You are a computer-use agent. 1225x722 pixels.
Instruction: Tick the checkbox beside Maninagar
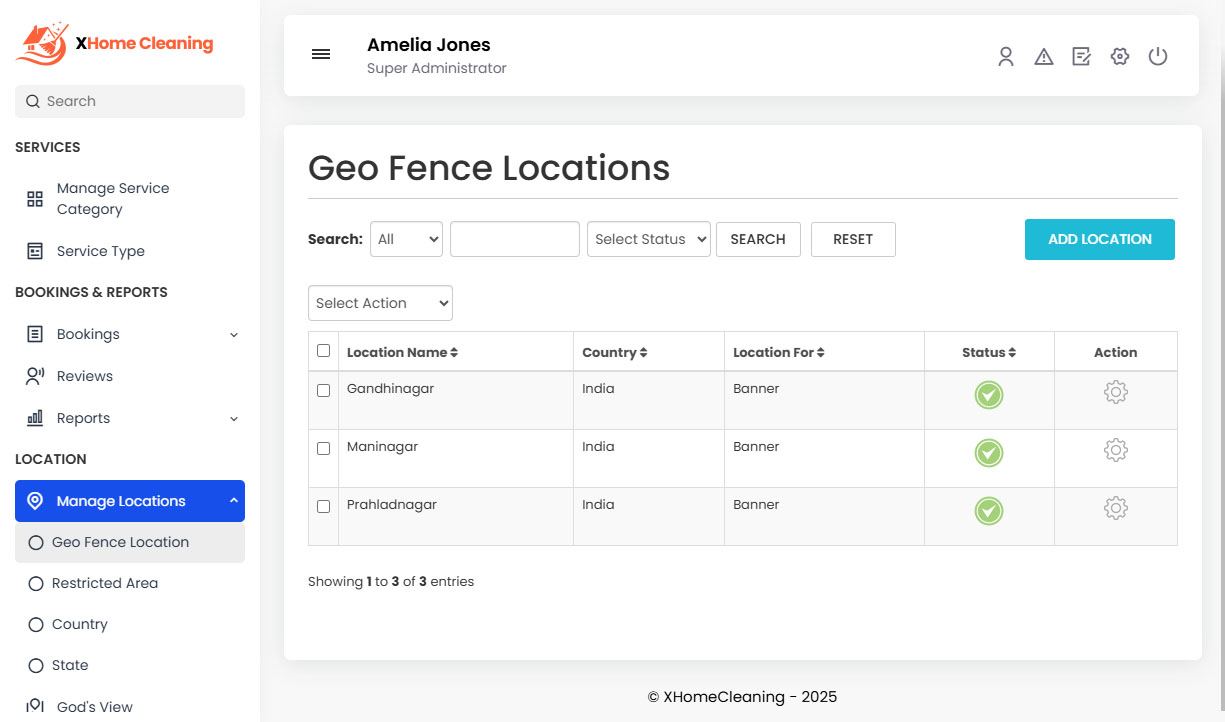pos(323,447)
